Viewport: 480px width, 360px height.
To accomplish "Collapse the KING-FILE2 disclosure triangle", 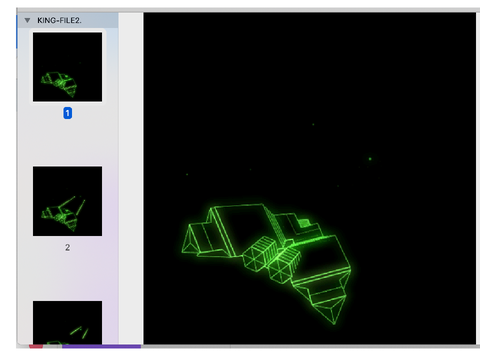I will pyautogui.click(x=27, y=21).
